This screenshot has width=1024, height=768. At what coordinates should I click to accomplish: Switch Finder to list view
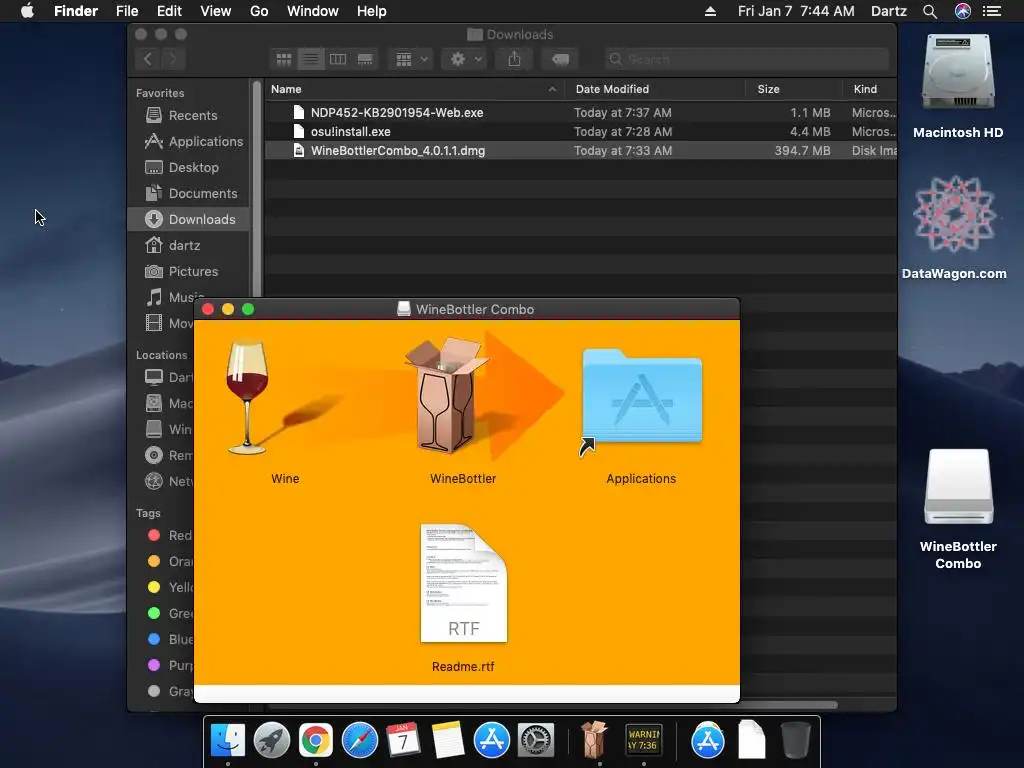[x=311, y=59]
